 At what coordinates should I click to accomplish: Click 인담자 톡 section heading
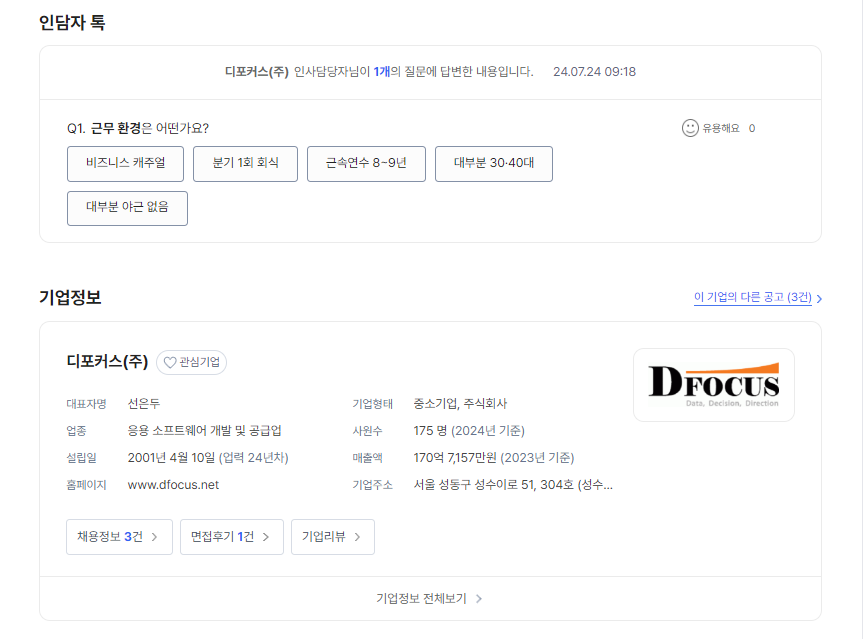(x=72, y=23)
